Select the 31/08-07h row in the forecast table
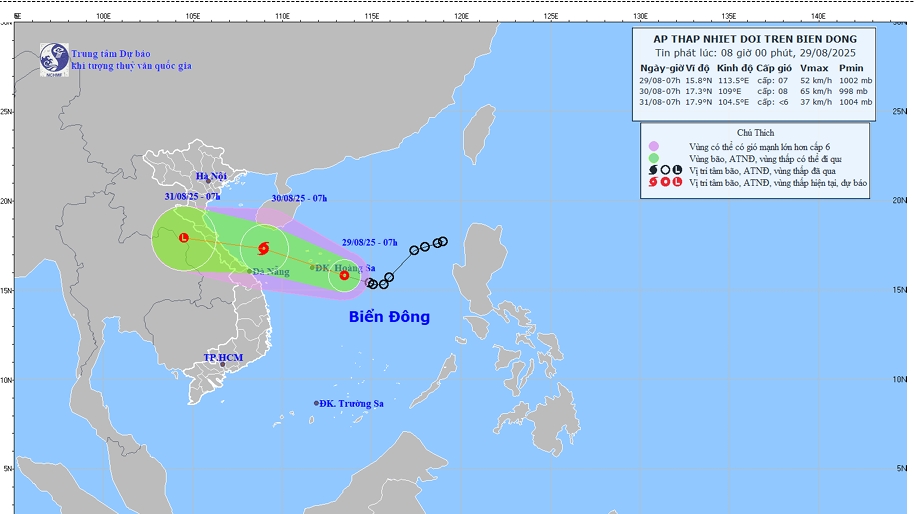This screenshot has width=914, height=514. (756, 101)
